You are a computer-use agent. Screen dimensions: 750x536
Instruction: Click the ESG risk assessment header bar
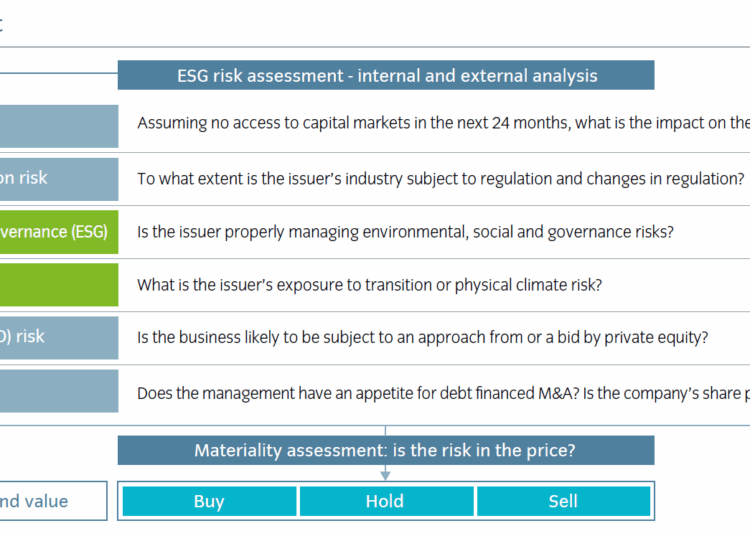[x=386, y=75]
